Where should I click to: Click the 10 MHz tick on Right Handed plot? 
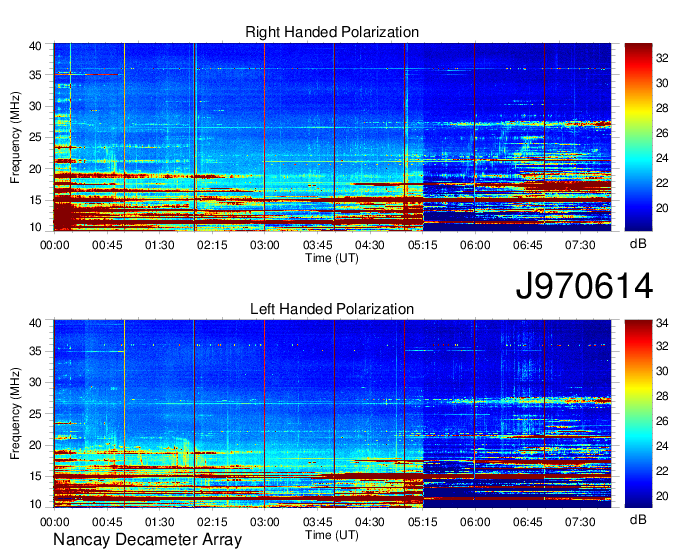(35, 227)
